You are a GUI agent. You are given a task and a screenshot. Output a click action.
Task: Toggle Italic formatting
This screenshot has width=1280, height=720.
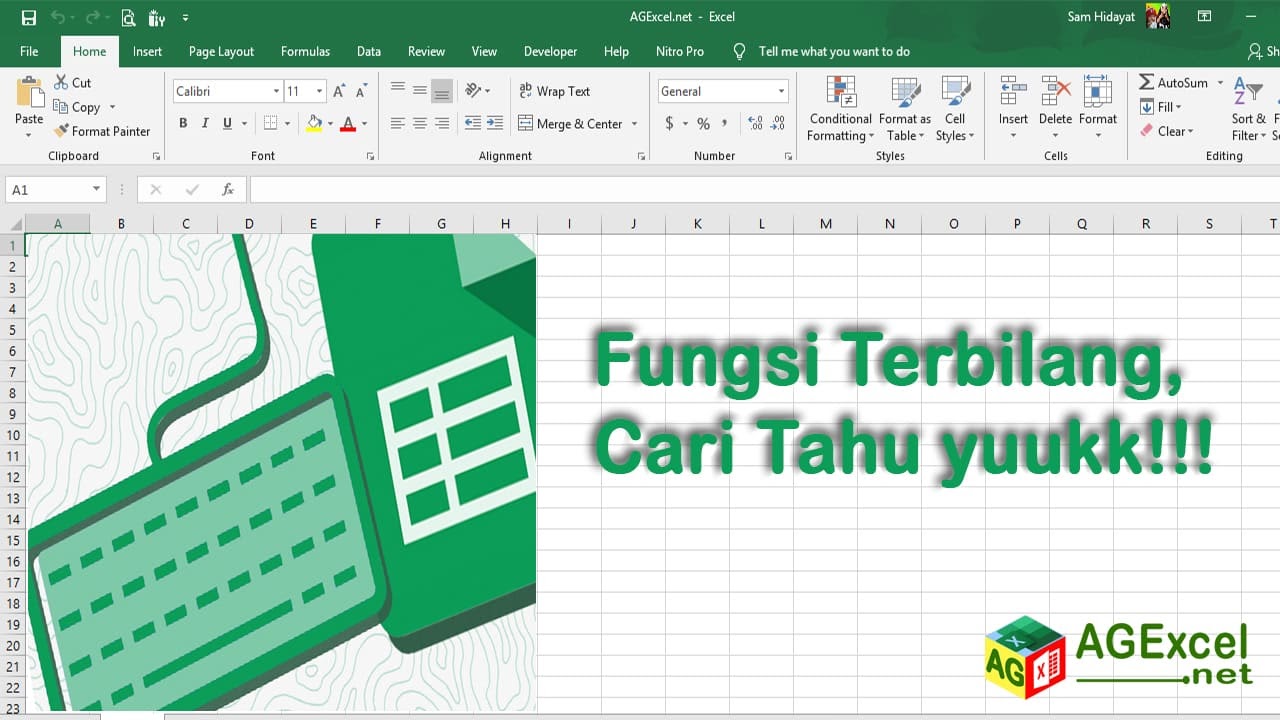(205, 123)
